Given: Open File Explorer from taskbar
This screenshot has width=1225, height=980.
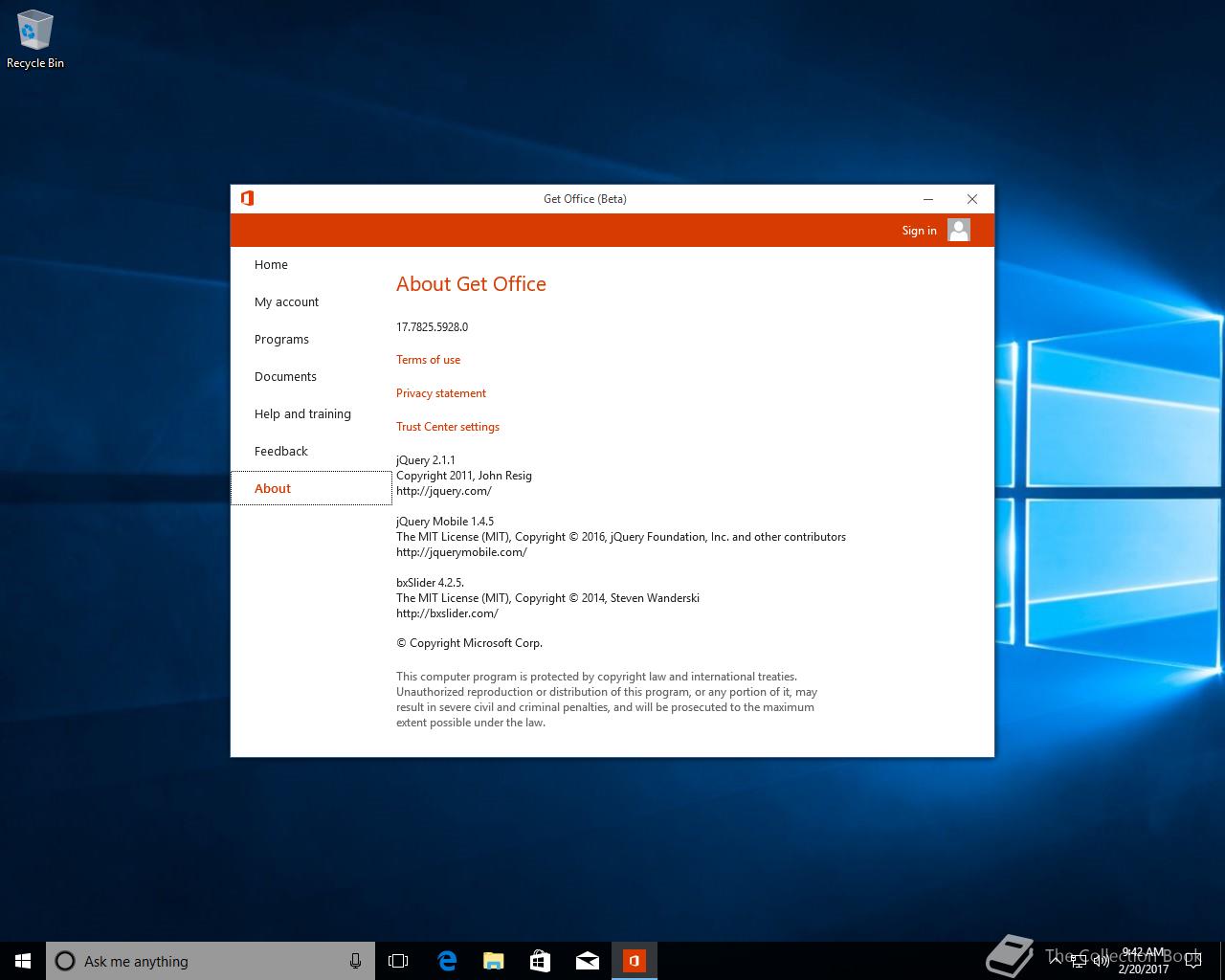Looking at the screenshot, I should tap(493, 961).
